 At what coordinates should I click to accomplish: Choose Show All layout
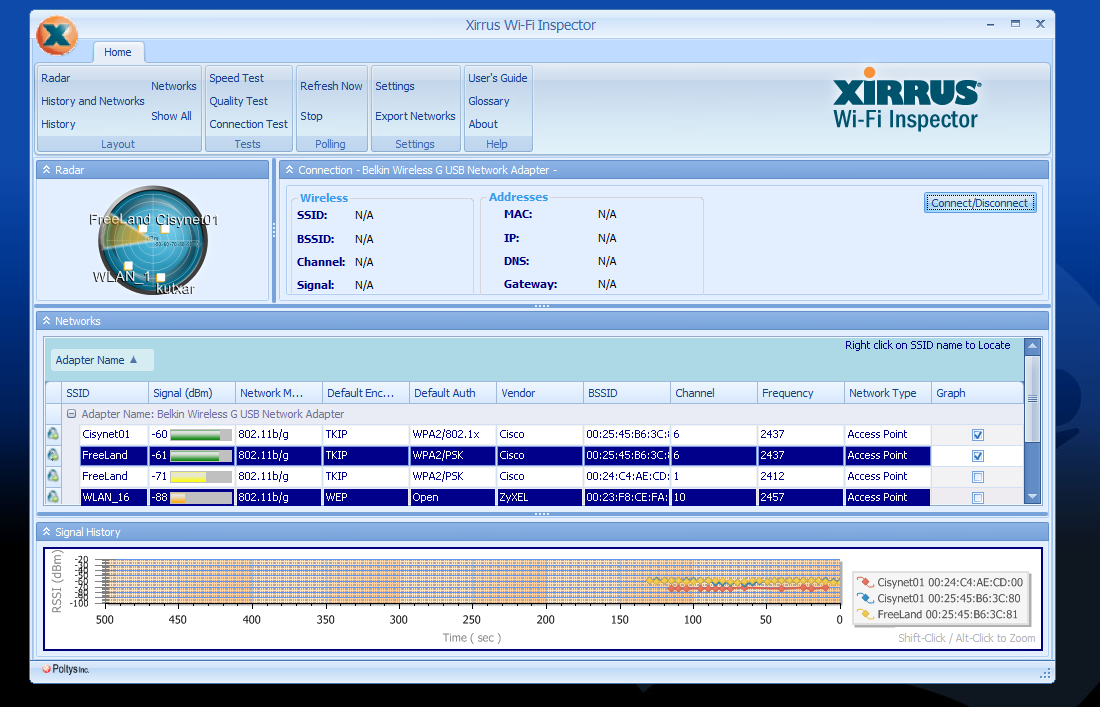point(171,116)
